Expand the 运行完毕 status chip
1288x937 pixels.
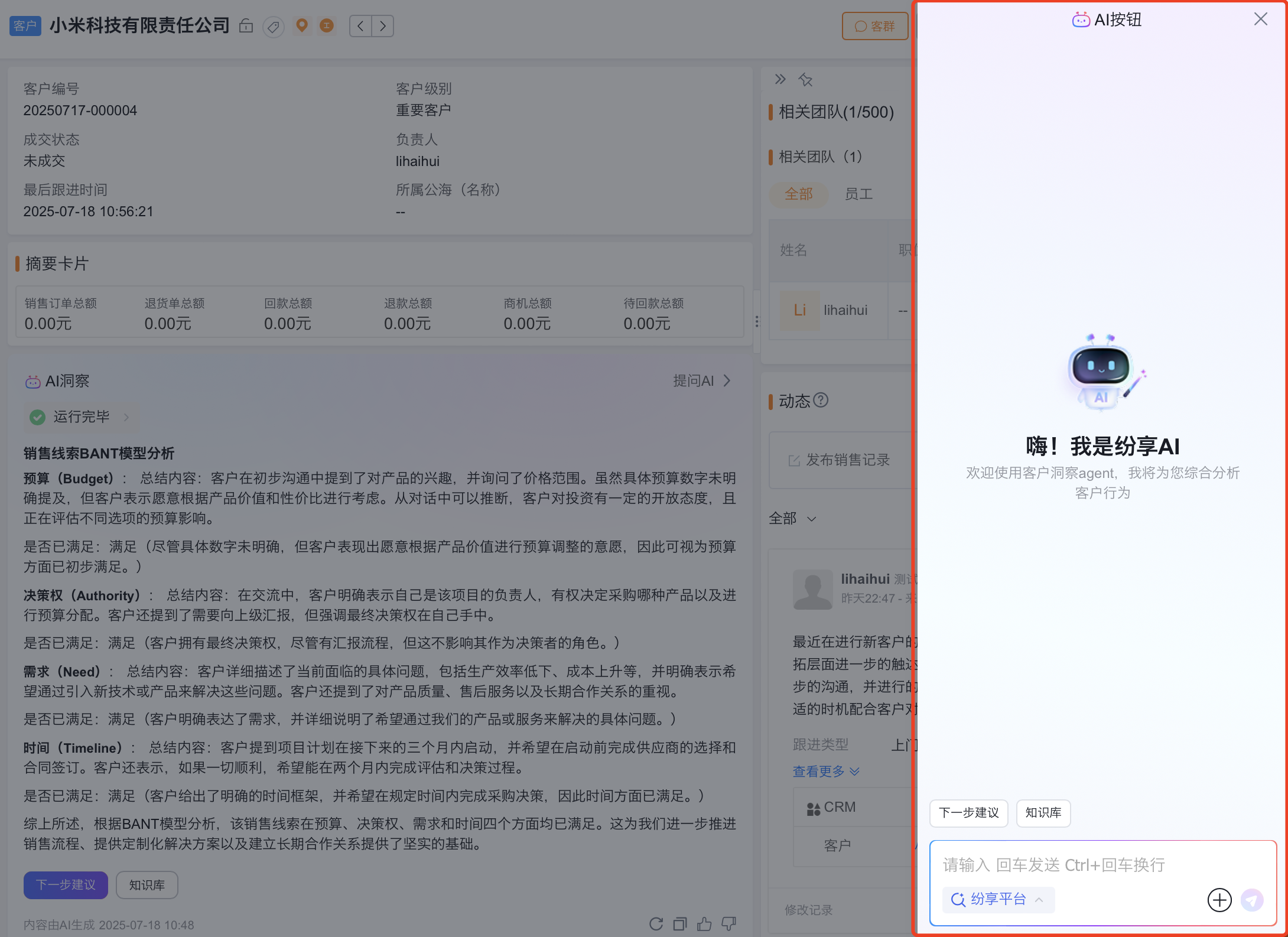[x=82, y=417]
